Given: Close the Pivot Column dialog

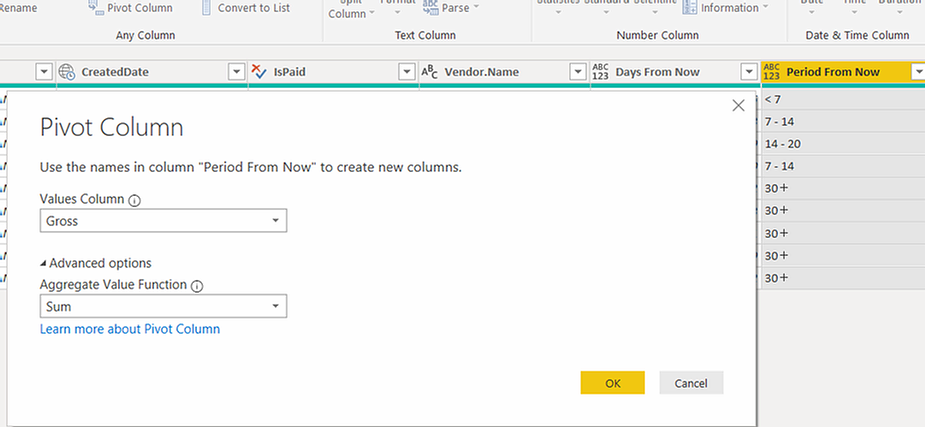Looking at the screenshot, I should click(x=738, y=106).
